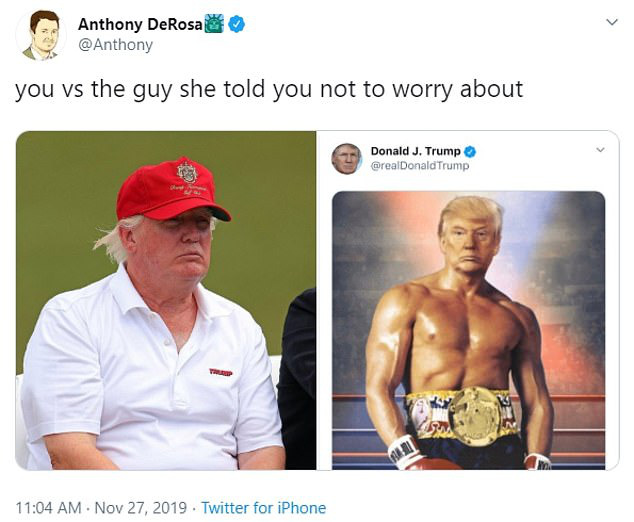Click Donald J. Trump's verified checkmark
Screen dimensions: 634x522
click(470, 152)
